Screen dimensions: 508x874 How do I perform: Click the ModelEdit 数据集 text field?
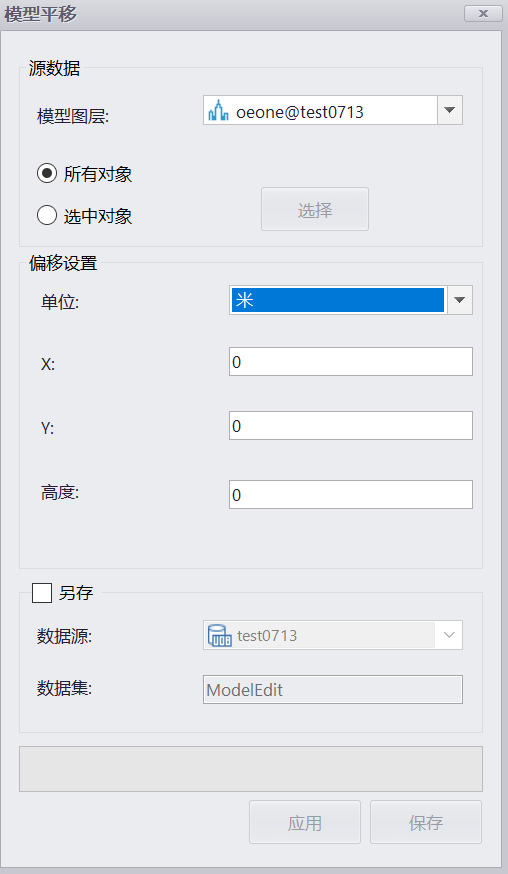[x=333, y=690]
